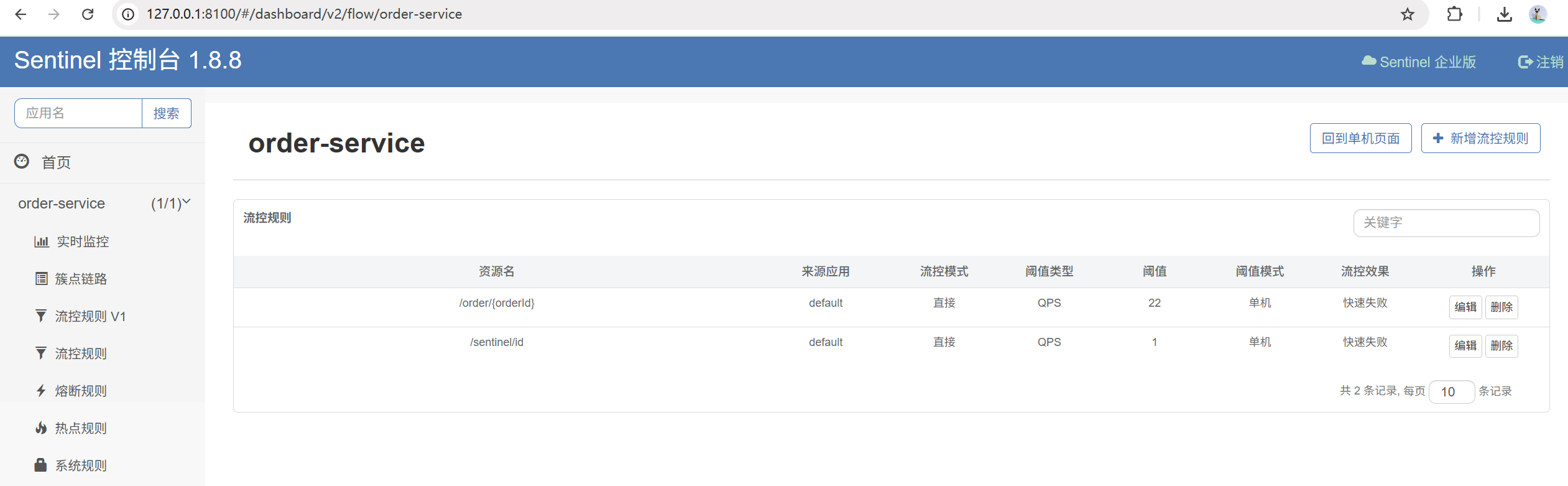Viewport: 1568px width, 486px height.
Task: Click the 首页 dashboard icon
Action: click(22, 162)
